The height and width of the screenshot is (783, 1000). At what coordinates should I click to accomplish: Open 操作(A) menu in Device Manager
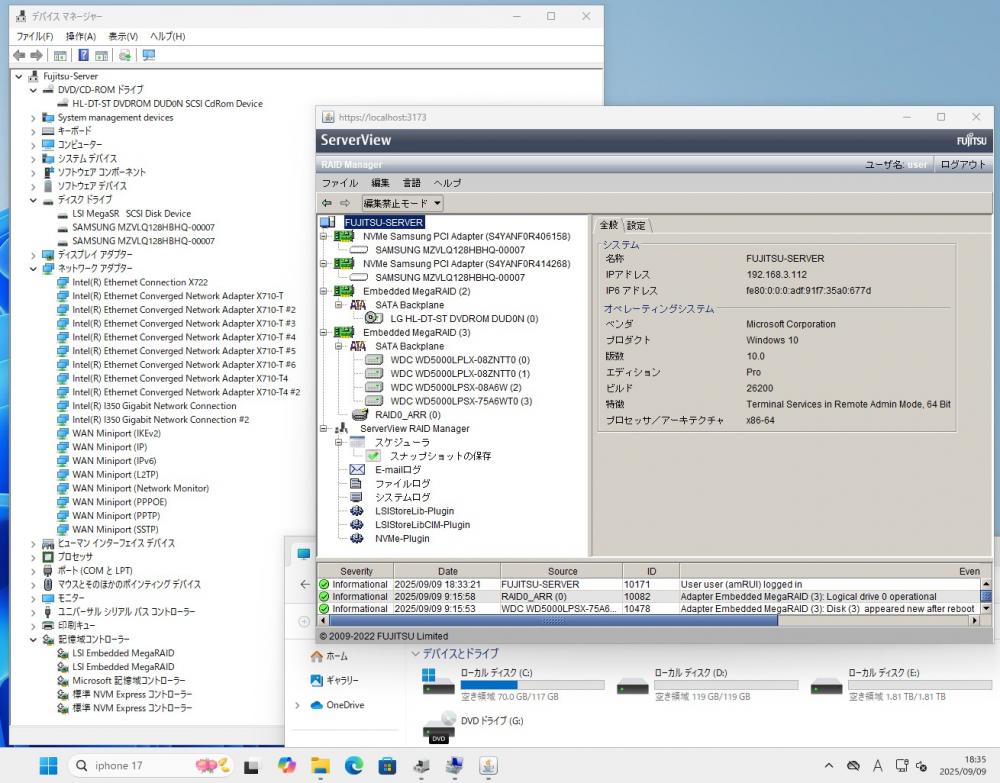coord(80,36)
